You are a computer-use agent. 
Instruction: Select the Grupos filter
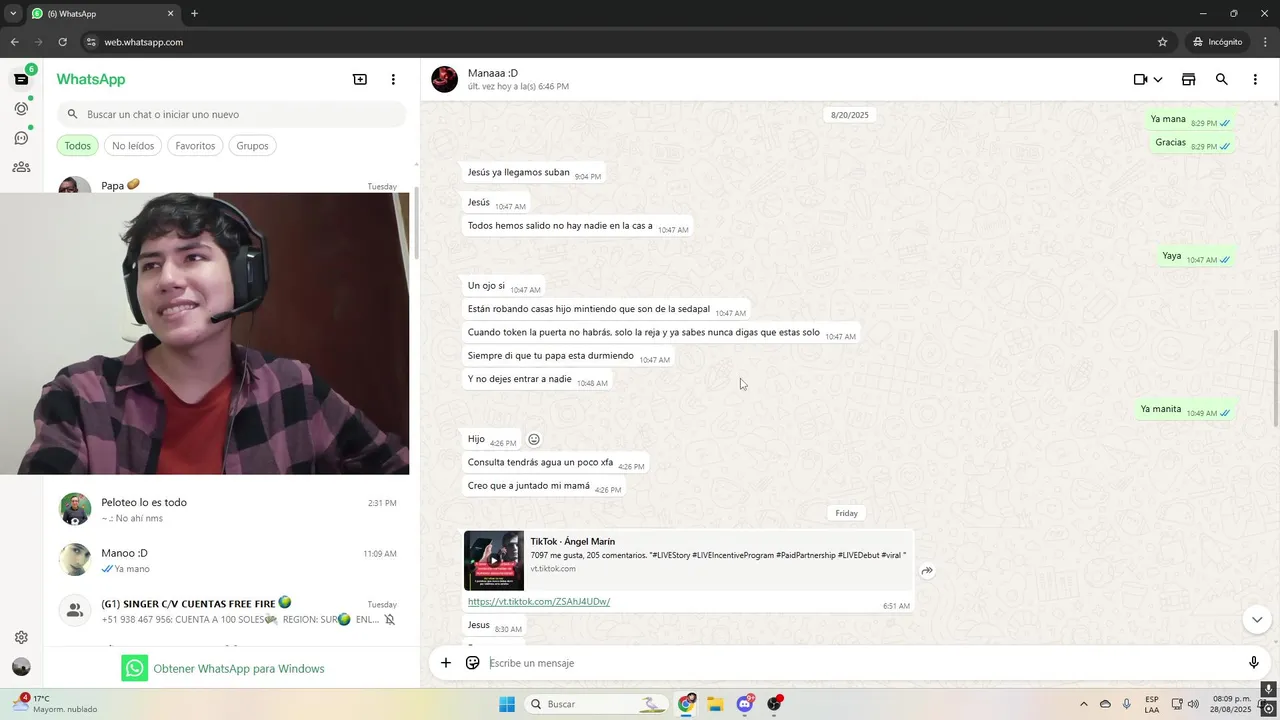[x=252, y=146]
